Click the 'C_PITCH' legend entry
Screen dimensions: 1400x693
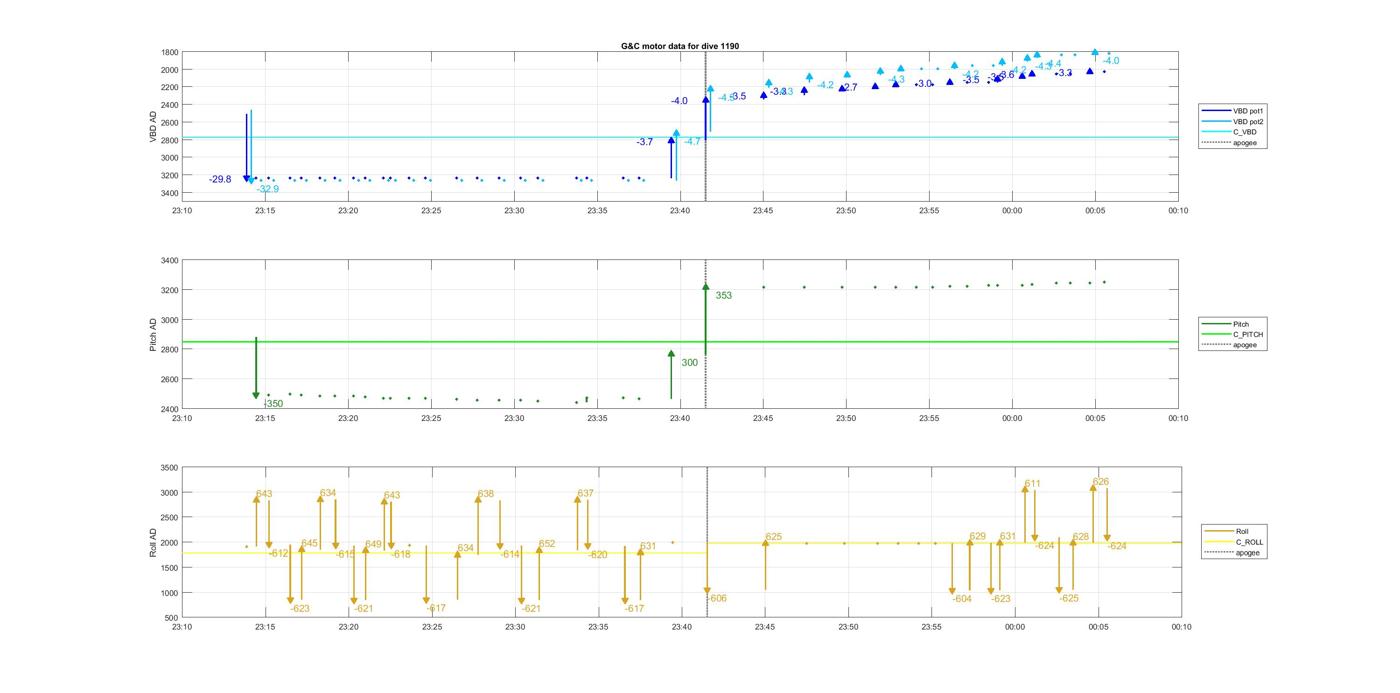click(x=1248, y=334)
